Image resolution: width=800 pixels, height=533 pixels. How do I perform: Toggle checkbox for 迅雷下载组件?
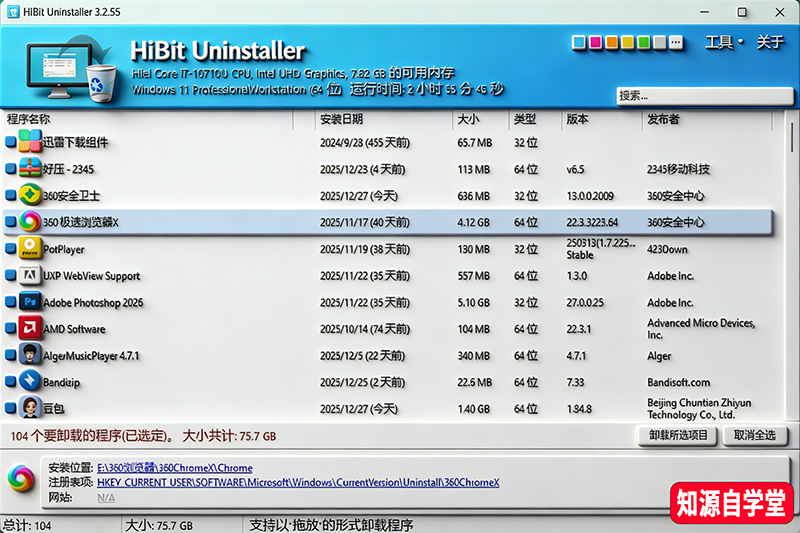(10, 142)
